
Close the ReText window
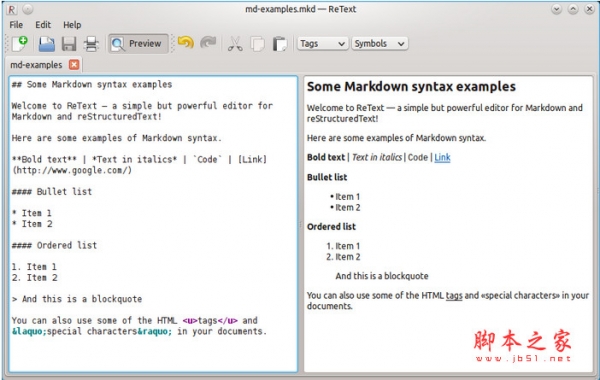pos(589,9)
